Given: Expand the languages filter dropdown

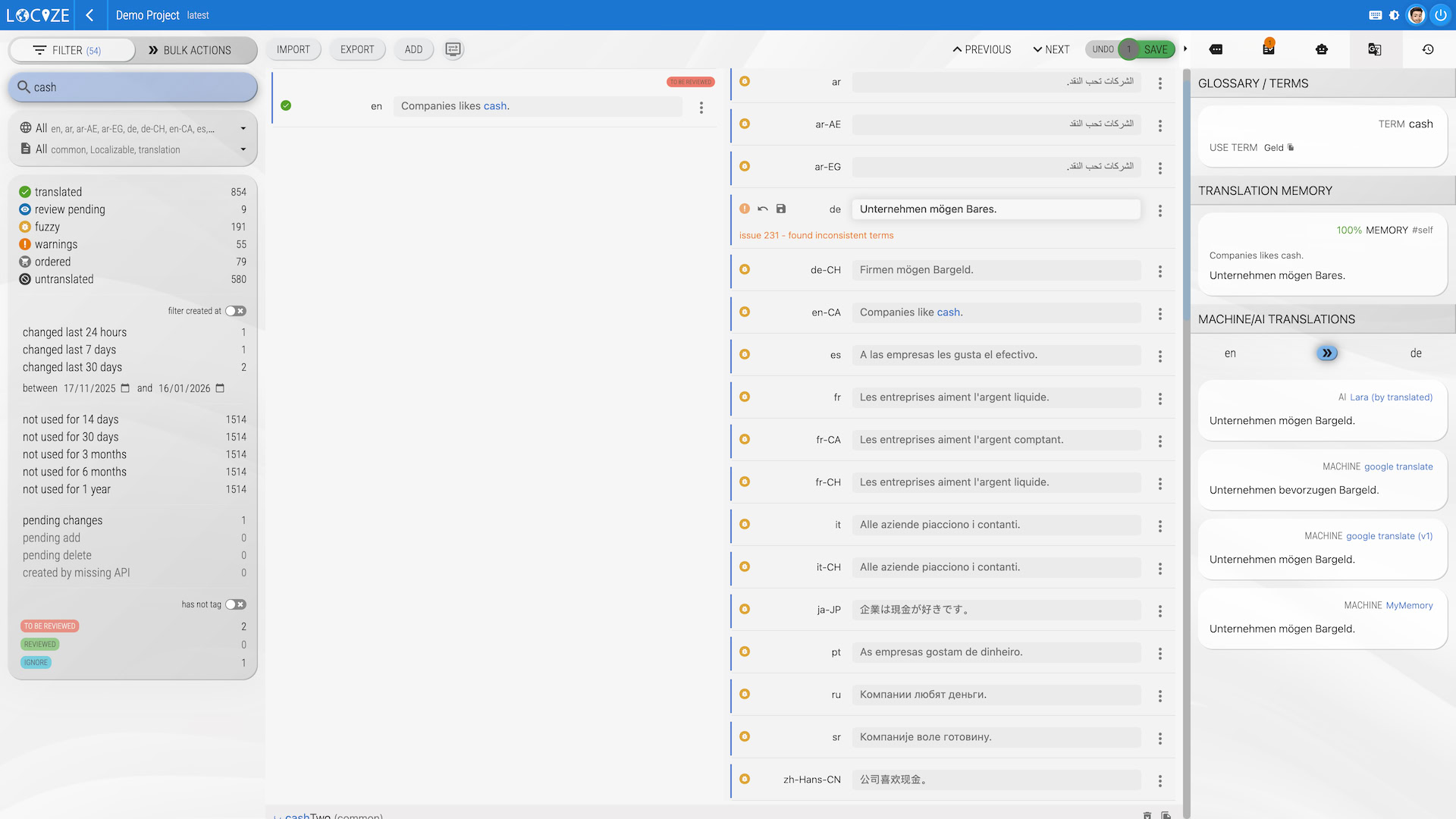Looking at the screenshot, I should pyautogui.click(x=243, y=128).
